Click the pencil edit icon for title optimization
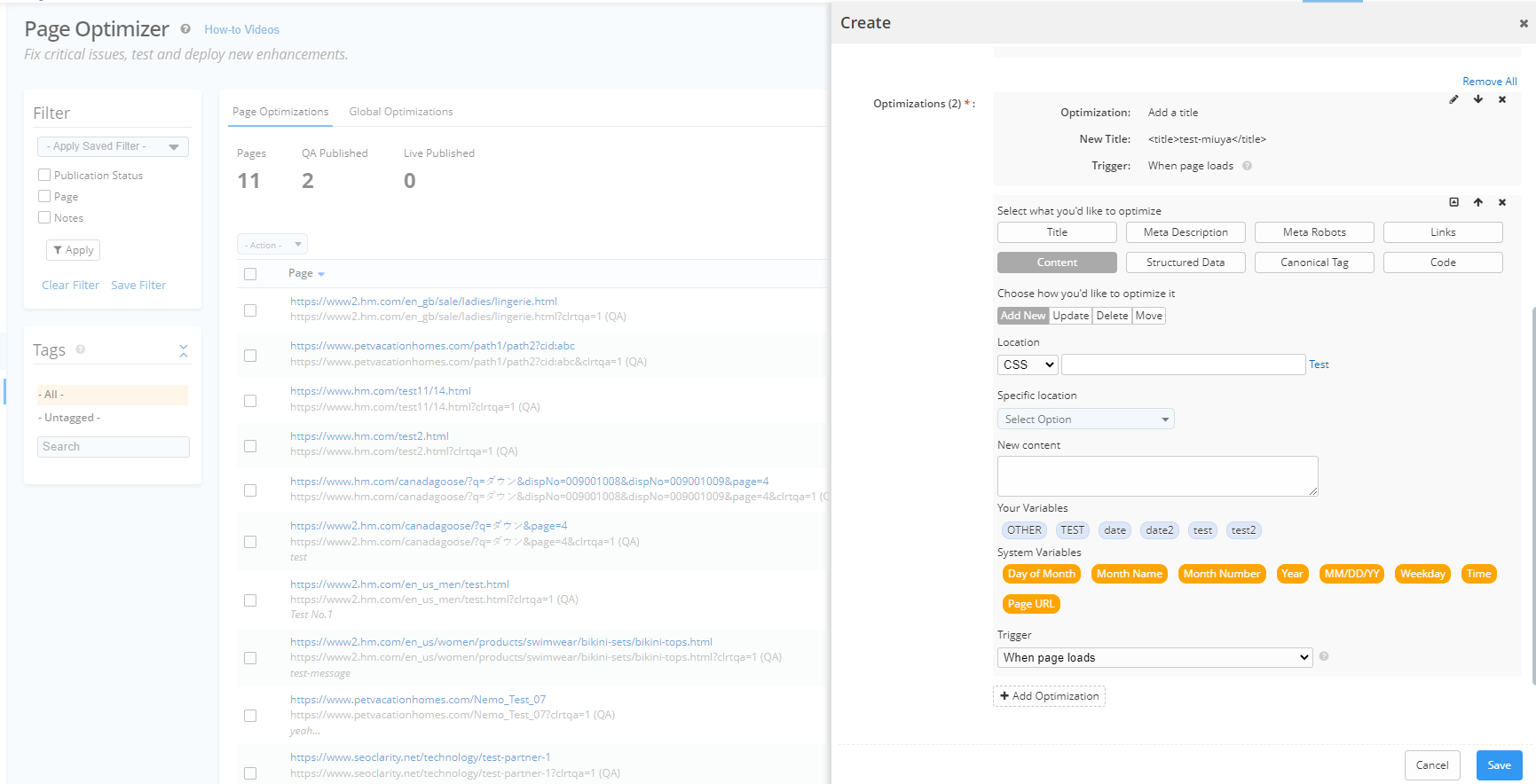Image resolution: width=1536 pixels, height=784 pixels. click(x=1453, y=99)
